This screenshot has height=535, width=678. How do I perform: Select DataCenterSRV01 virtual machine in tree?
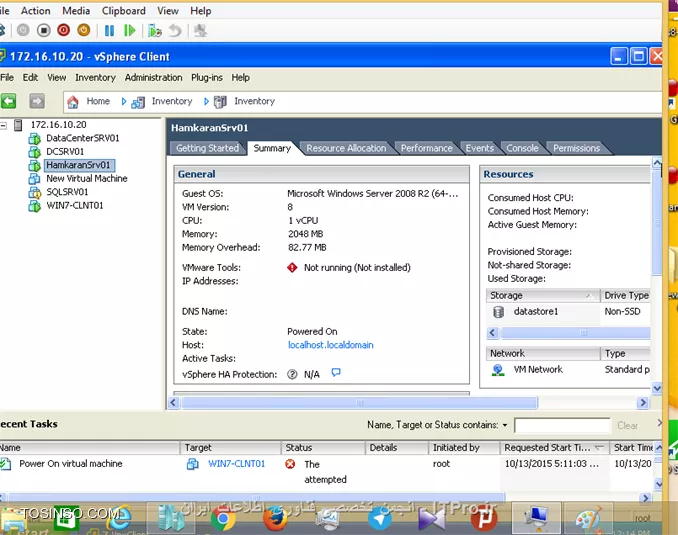83,138
